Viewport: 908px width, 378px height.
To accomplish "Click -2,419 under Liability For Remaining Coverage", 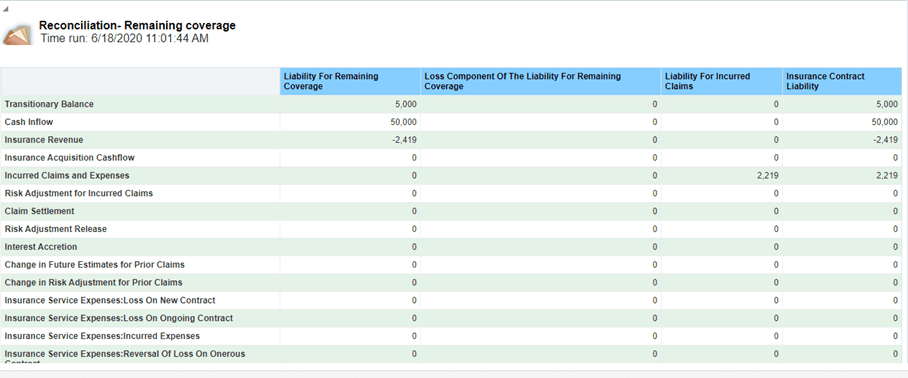I will coord(405,140).
